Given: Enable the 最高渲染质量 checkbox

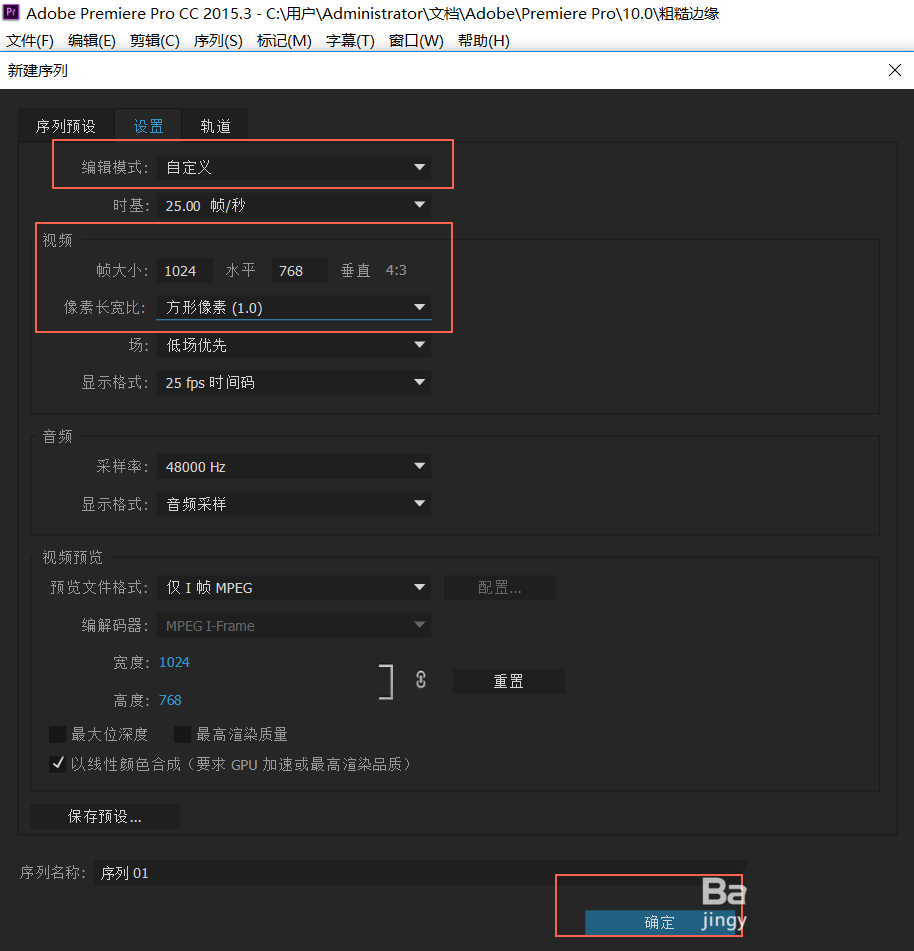Looking at the screenshot, I should pos(182,733).
